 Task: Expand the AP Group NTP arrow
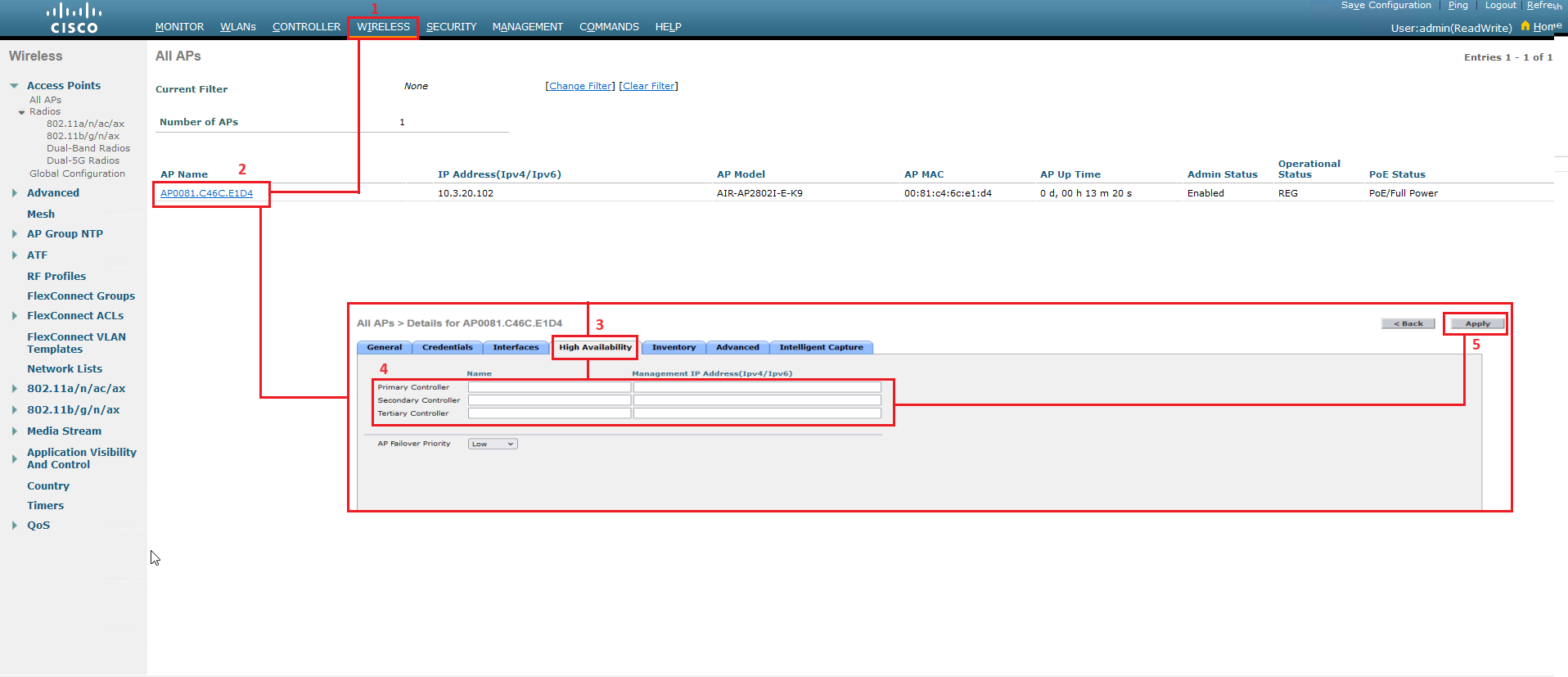point(15,234)
